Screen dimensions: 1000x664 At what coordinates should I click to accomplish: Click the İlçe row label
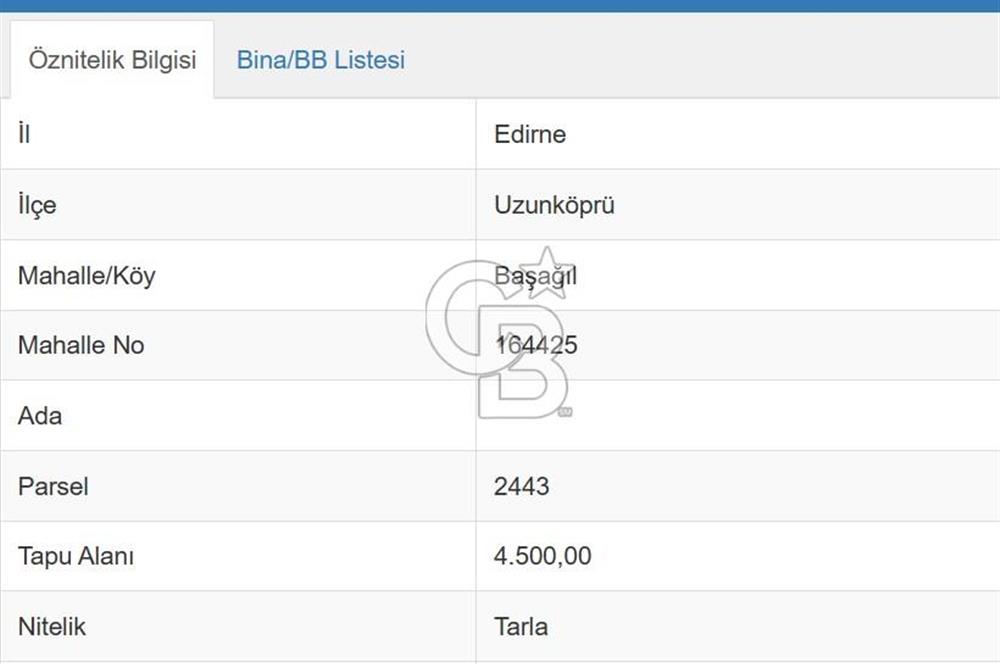pyautogui.click(x=36, y=205)
